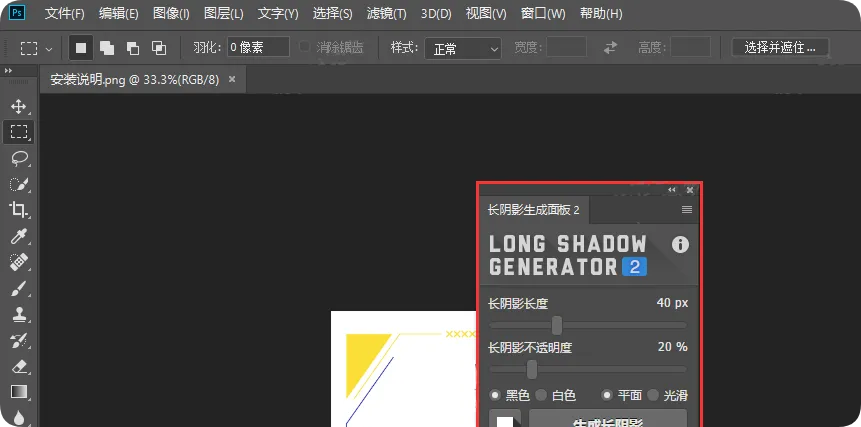Click the 长阴影不透明度 slider handle
Screen dimensions: 861x427
(x=532, y=369)
